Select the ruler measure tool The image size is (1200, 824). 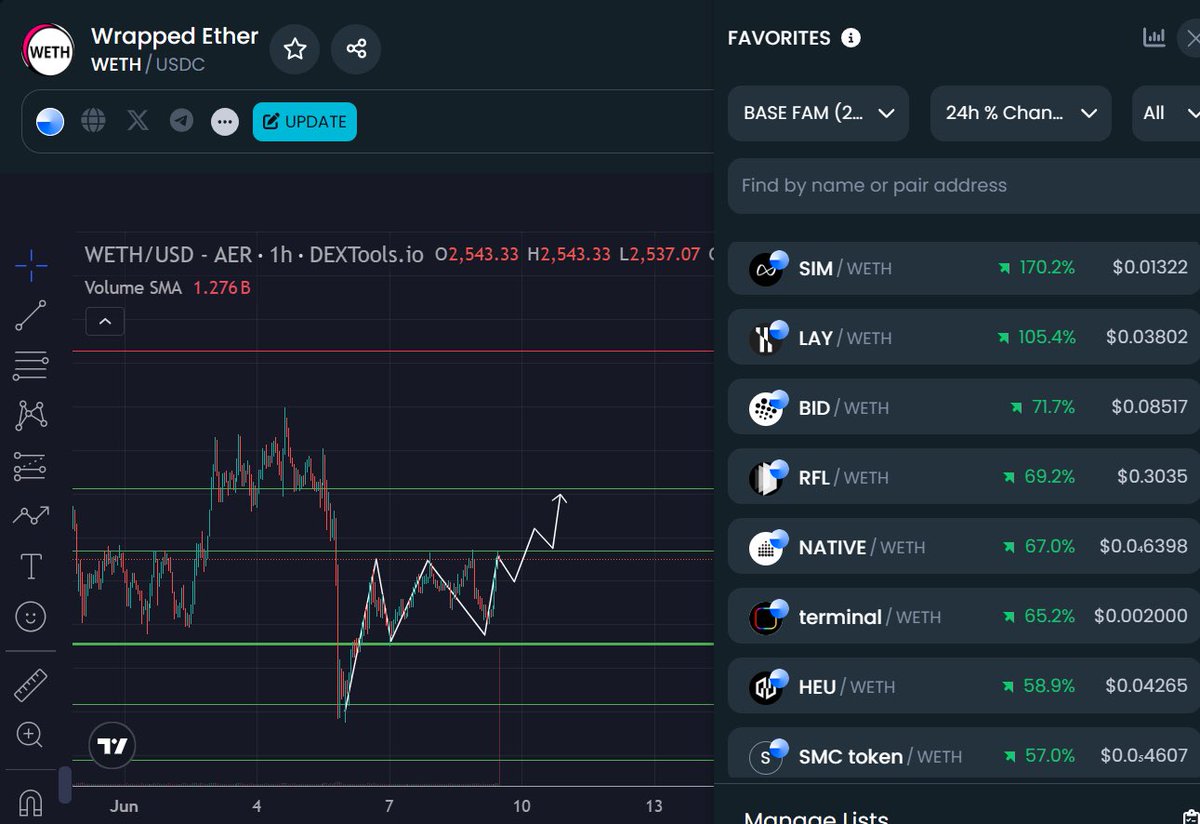click(31, 686)
